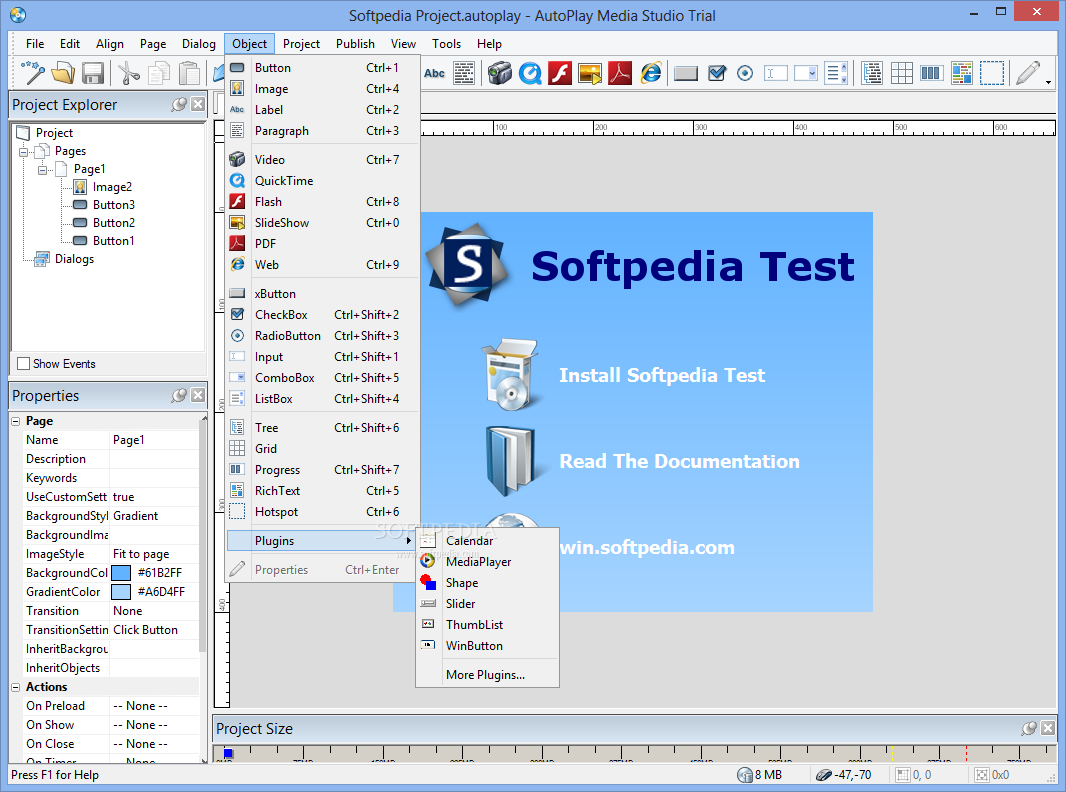Select Slider plugin from the submenu

point(487,604)
